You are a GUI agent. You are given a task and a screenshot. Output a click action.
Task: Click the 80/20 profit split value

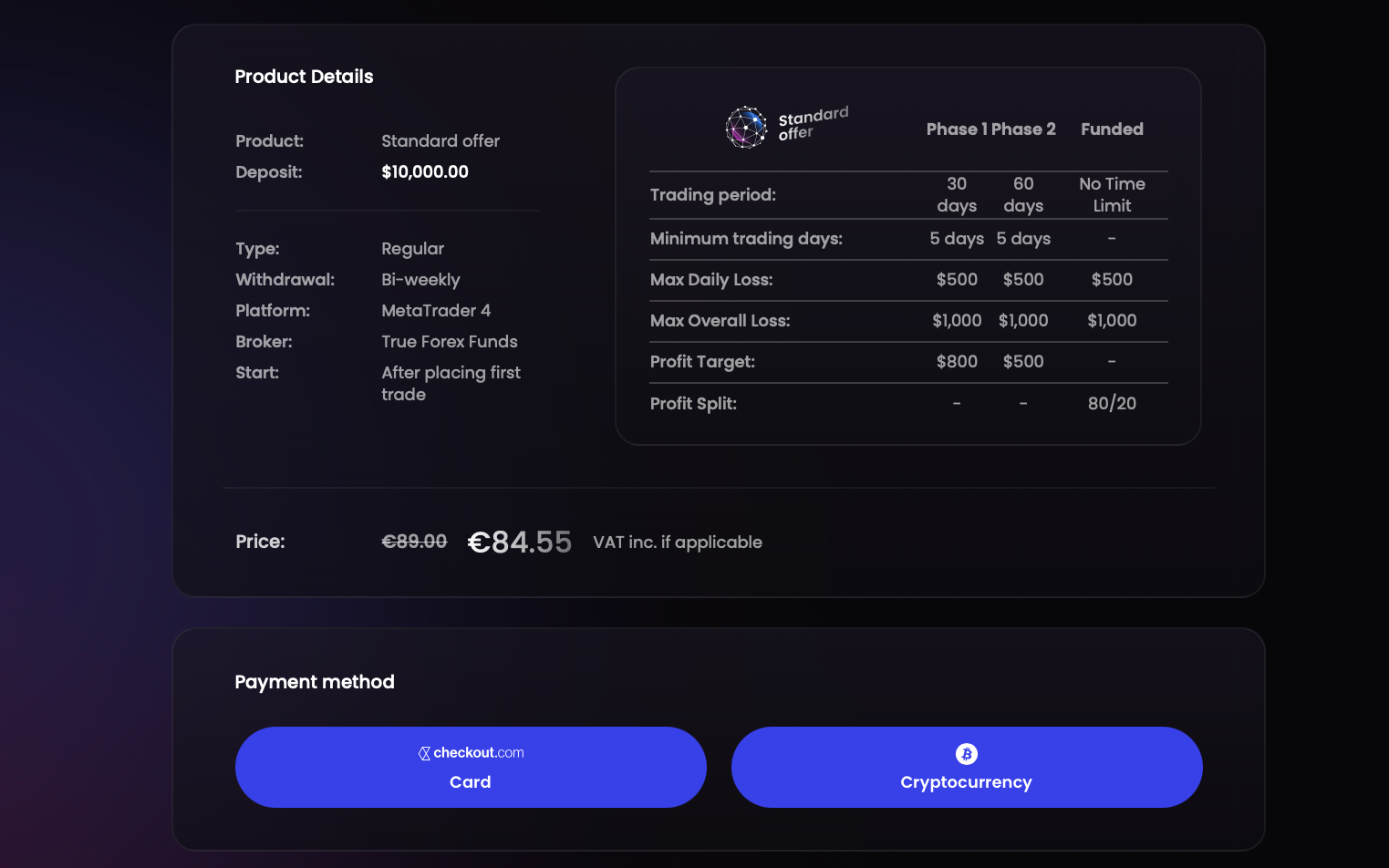pos(1112,403)
